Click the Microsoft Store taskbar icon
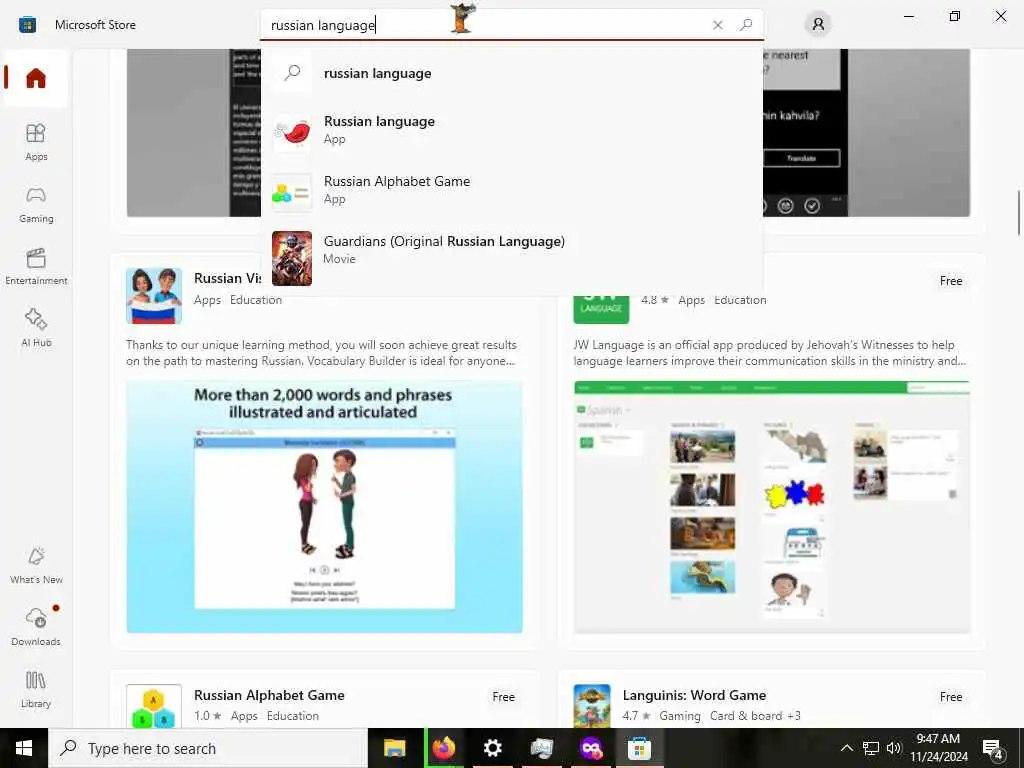Screen dimensions: 1024x768 coord(639,748)
